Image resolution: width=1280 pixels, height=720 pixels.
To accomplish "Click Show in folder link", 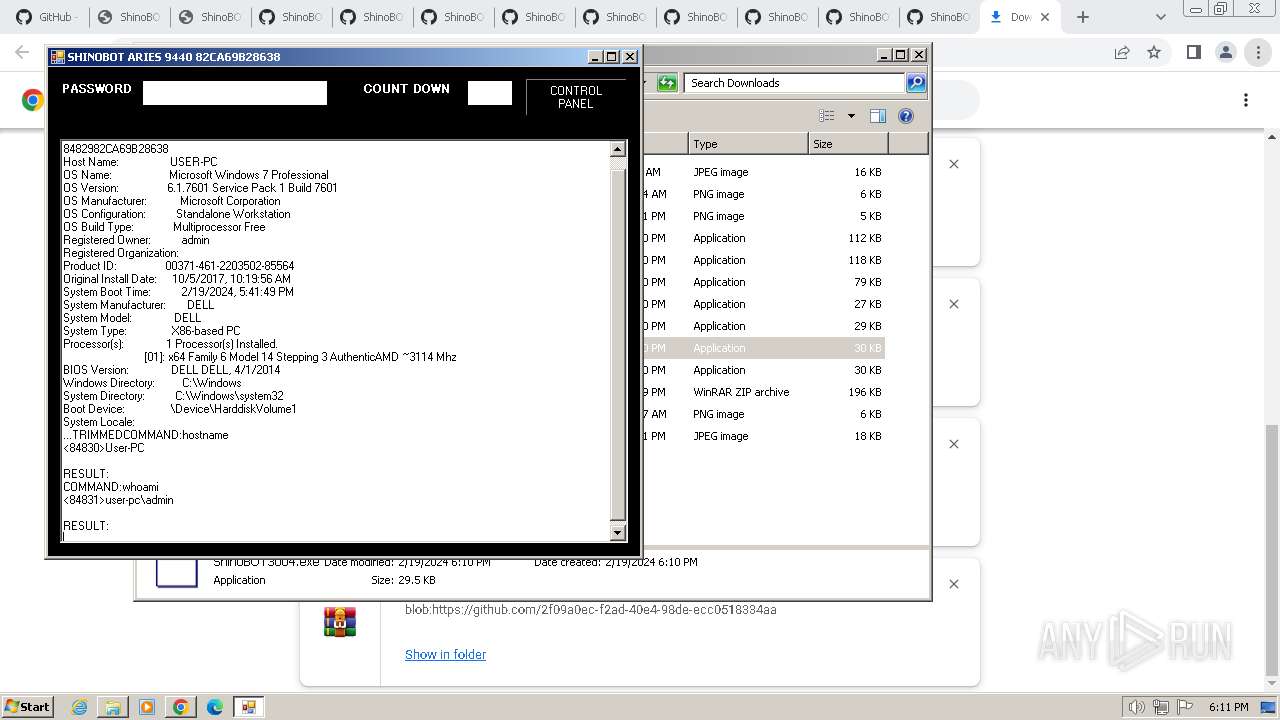I will click(445, 654).
